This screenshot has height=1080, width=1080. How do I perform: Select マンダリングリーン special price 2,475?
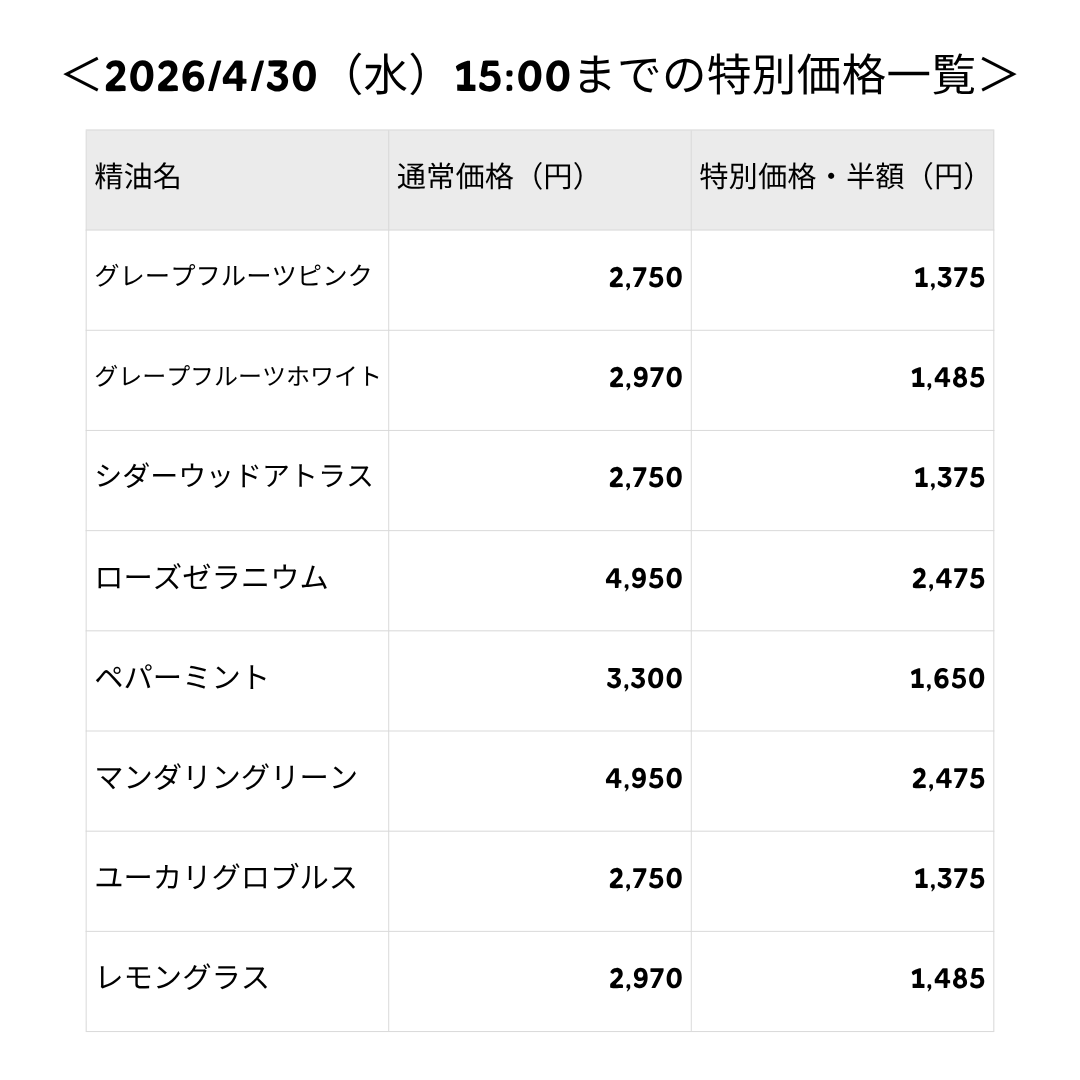[x=947, y=779]
